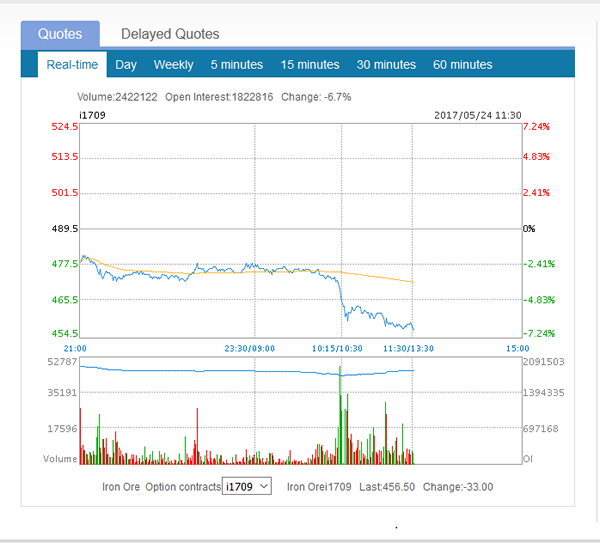
Task: Click the 489.5 baseline price label
Action: click(64, 229)
